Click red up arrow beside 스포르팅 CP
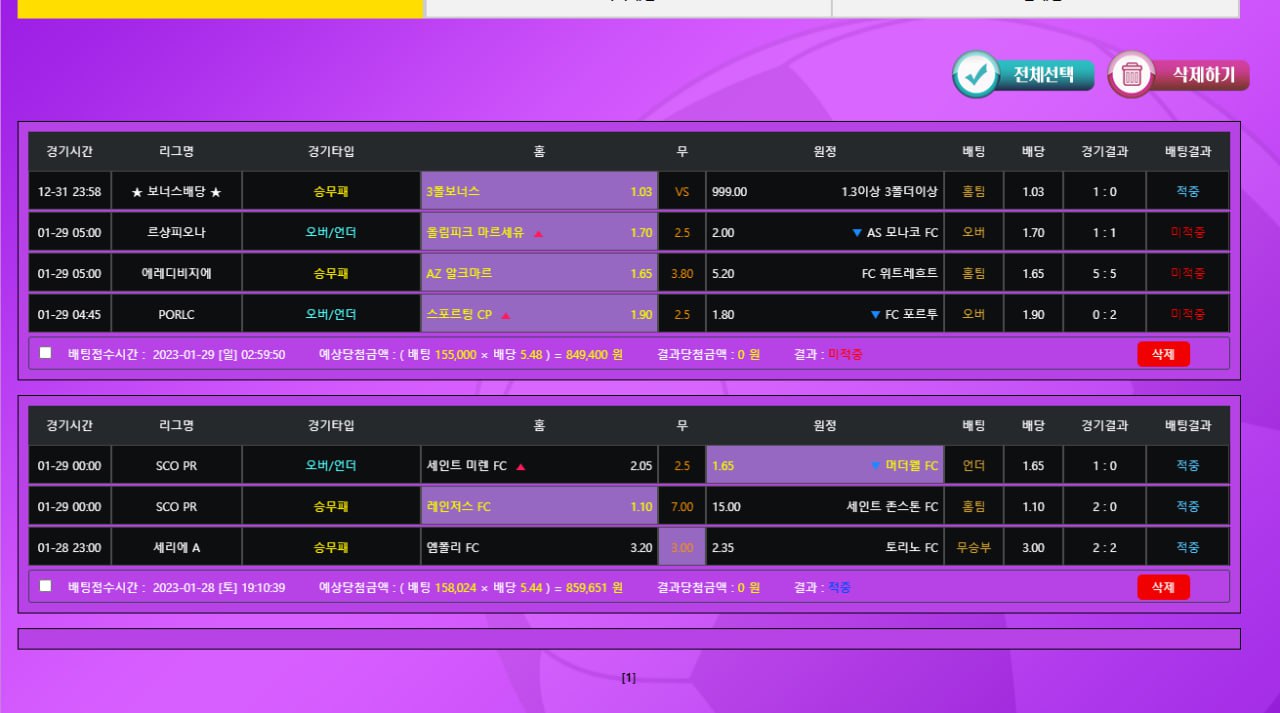This screenshot has height=713, width=1280. click(505, 315)
